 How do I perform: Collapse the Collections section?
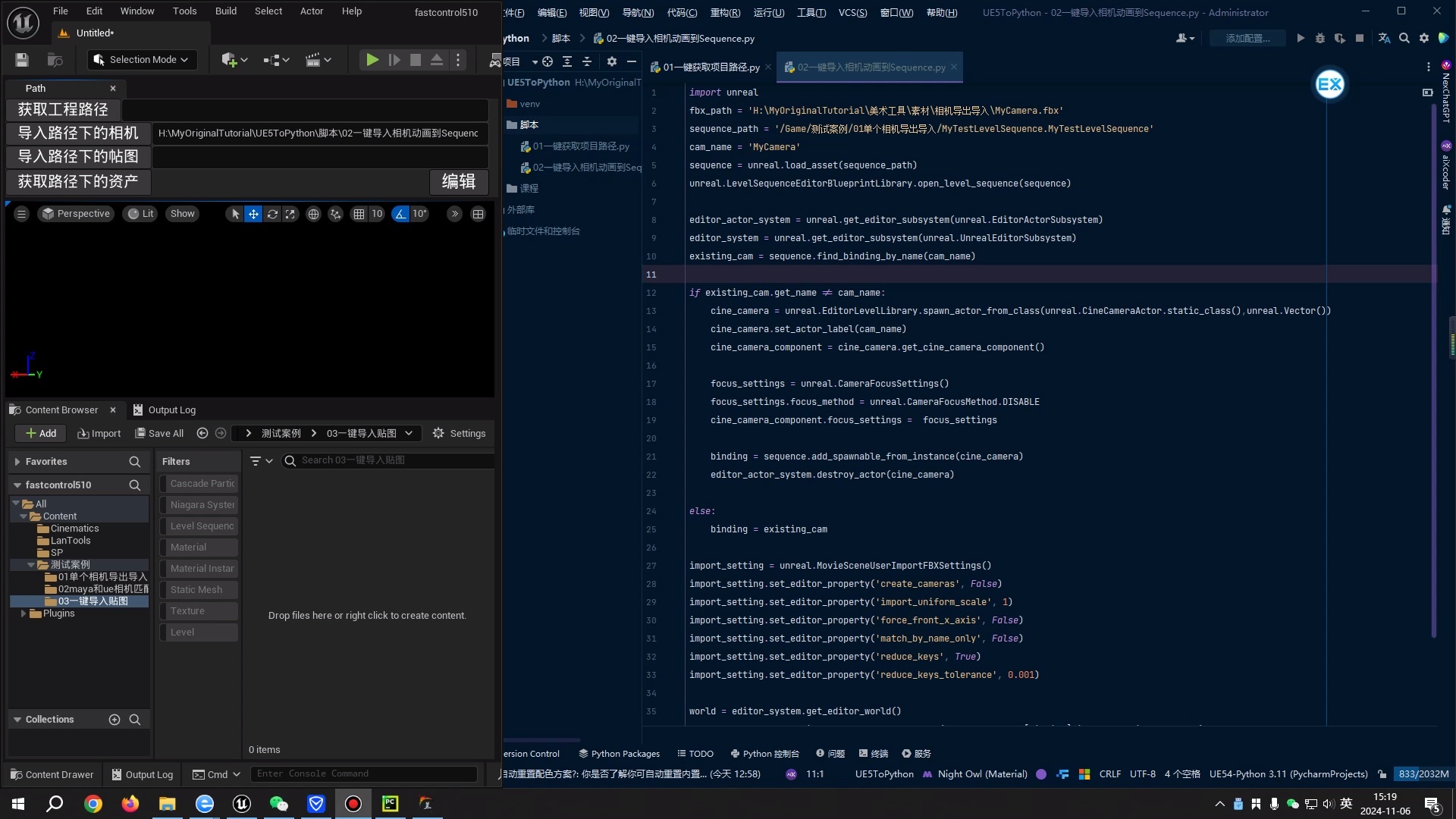17,720
